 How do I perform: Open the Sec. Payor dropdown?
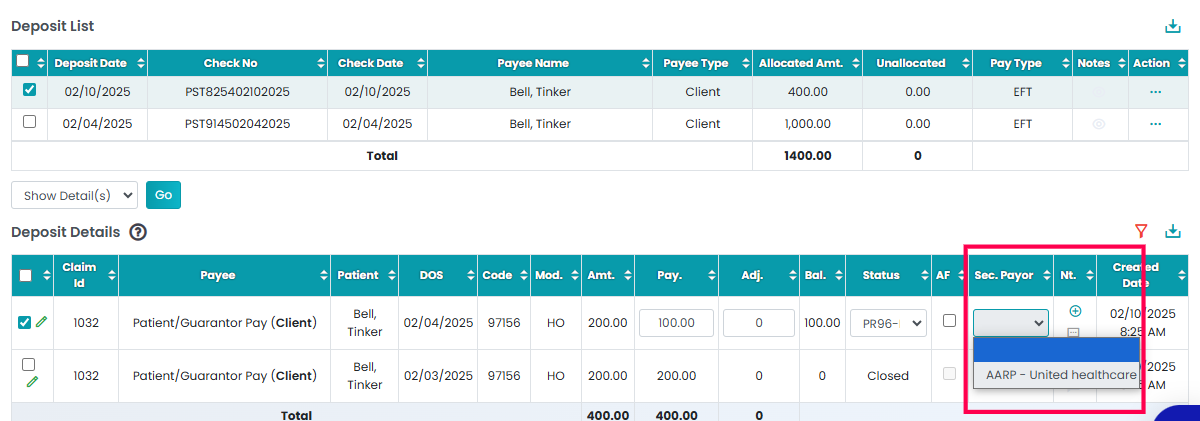(1011, 323)
